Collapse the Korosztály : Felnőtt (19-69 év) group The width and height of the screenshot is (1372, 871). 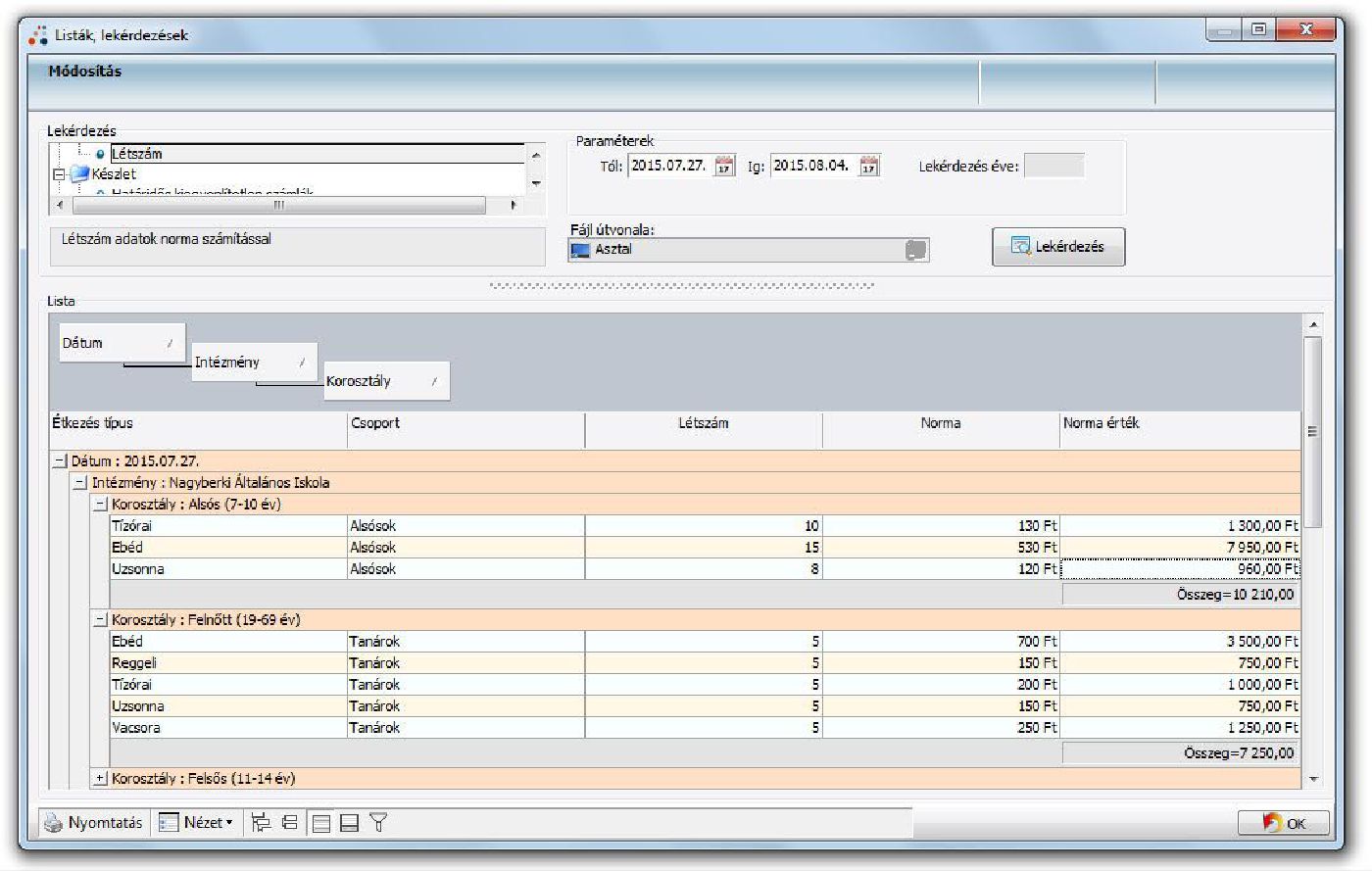point(100,620)
